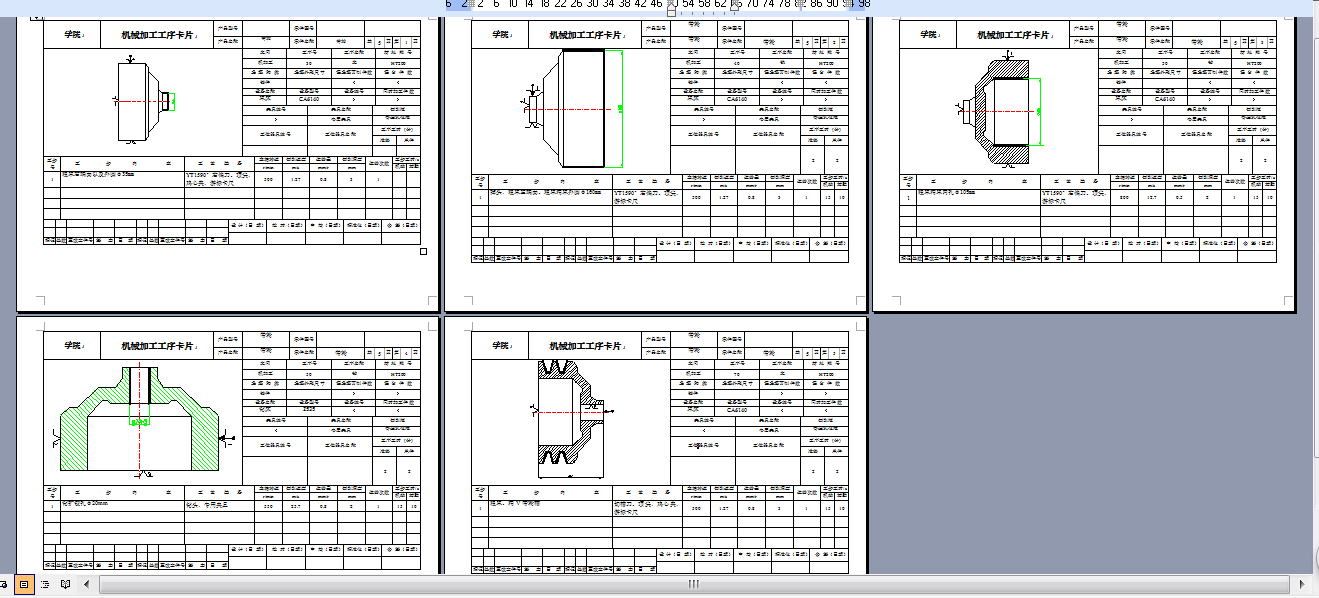
Task: Click 学院 cell on drilling page
Action: (74, 346)
